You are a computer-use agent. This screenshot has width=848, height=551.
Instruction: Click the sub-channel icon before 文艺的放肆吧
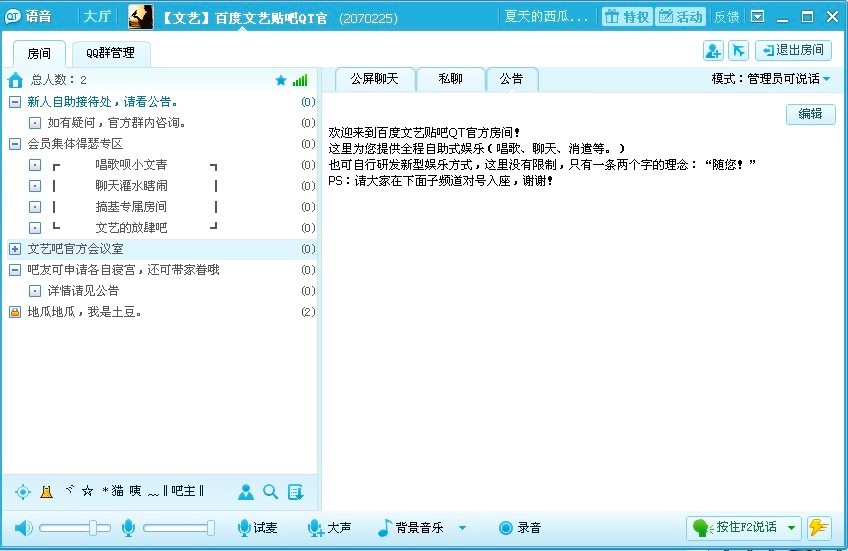point(35,228)
